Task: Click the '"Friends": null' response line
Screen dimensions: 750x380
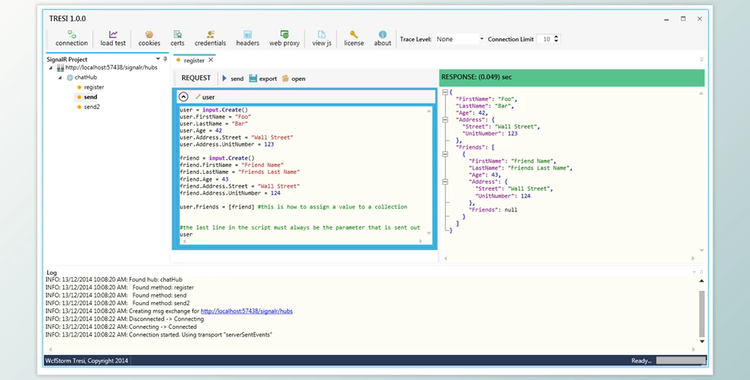Action: 493,210
